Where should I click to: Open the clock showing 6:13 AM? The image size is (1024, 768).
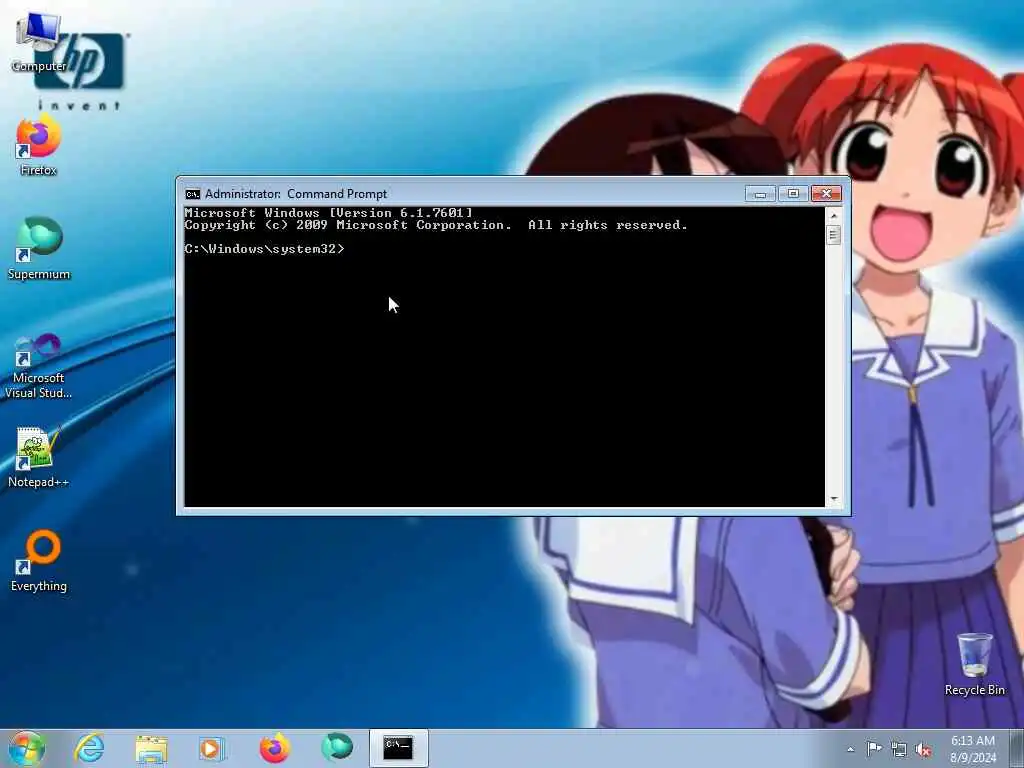[x=973, y=749]
